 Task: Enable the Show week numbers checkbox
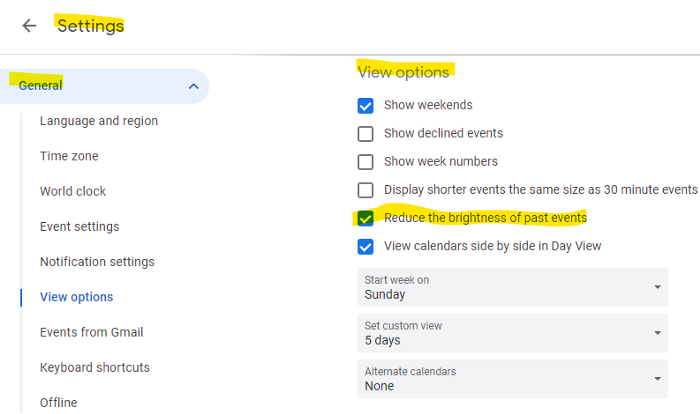[366, 161]
